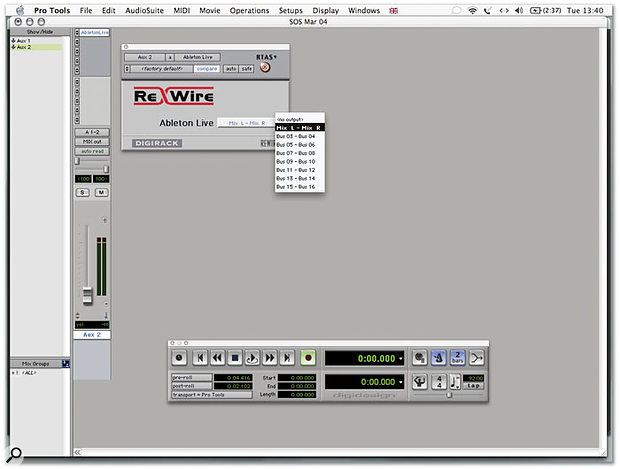Open the Setups menu
Screen dimensions: 620x469
click(290, 11)
